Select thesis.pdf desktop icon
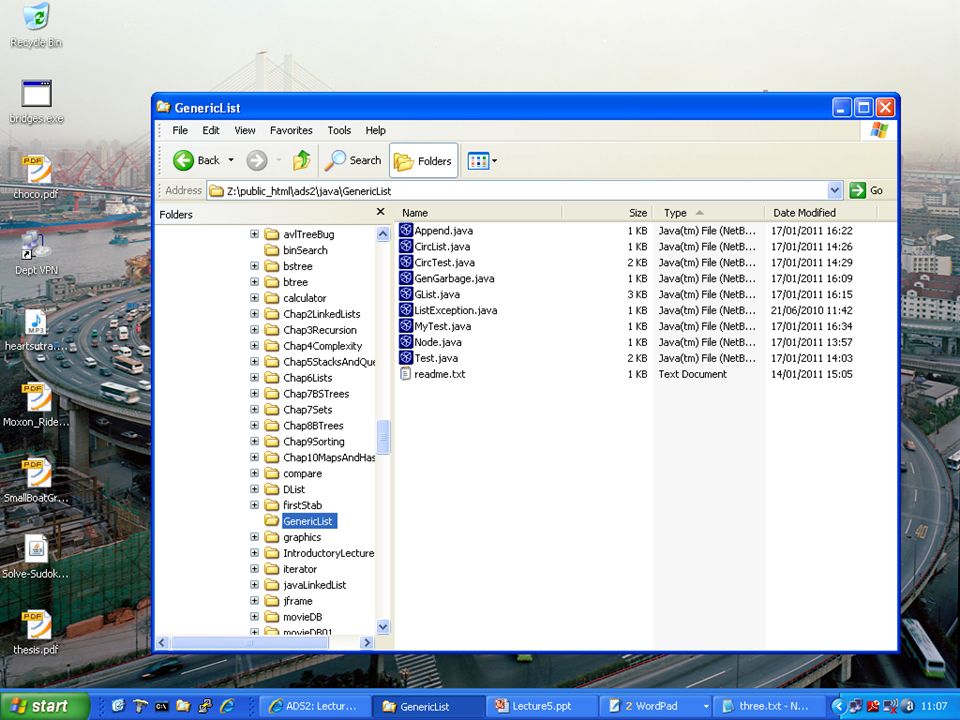The height and width of the screenshot is (720, 960). 36,632
